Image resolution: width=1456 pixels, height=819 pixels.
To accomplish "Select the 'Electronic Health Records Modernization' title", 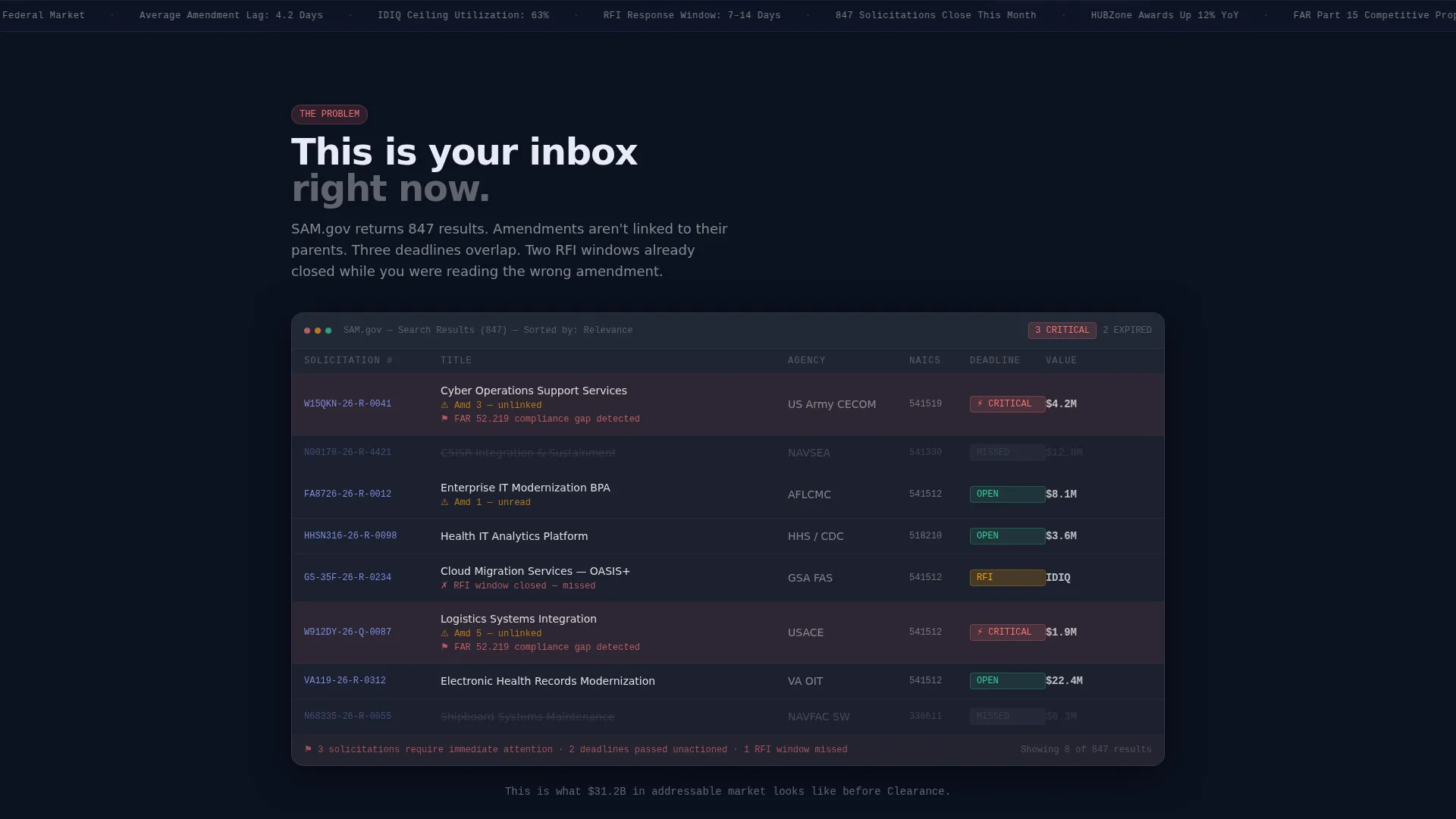I will (548, 681).
